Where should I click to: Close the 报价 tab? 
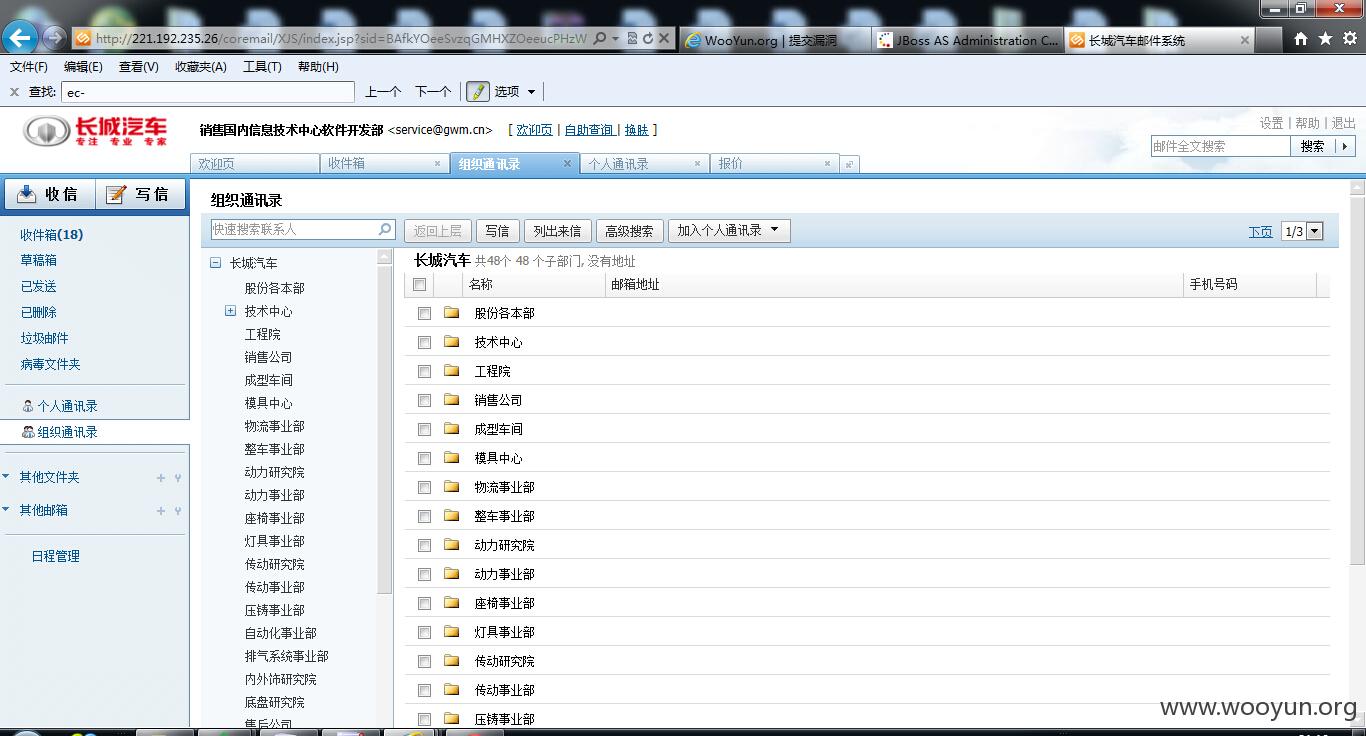tap(827, 163)
